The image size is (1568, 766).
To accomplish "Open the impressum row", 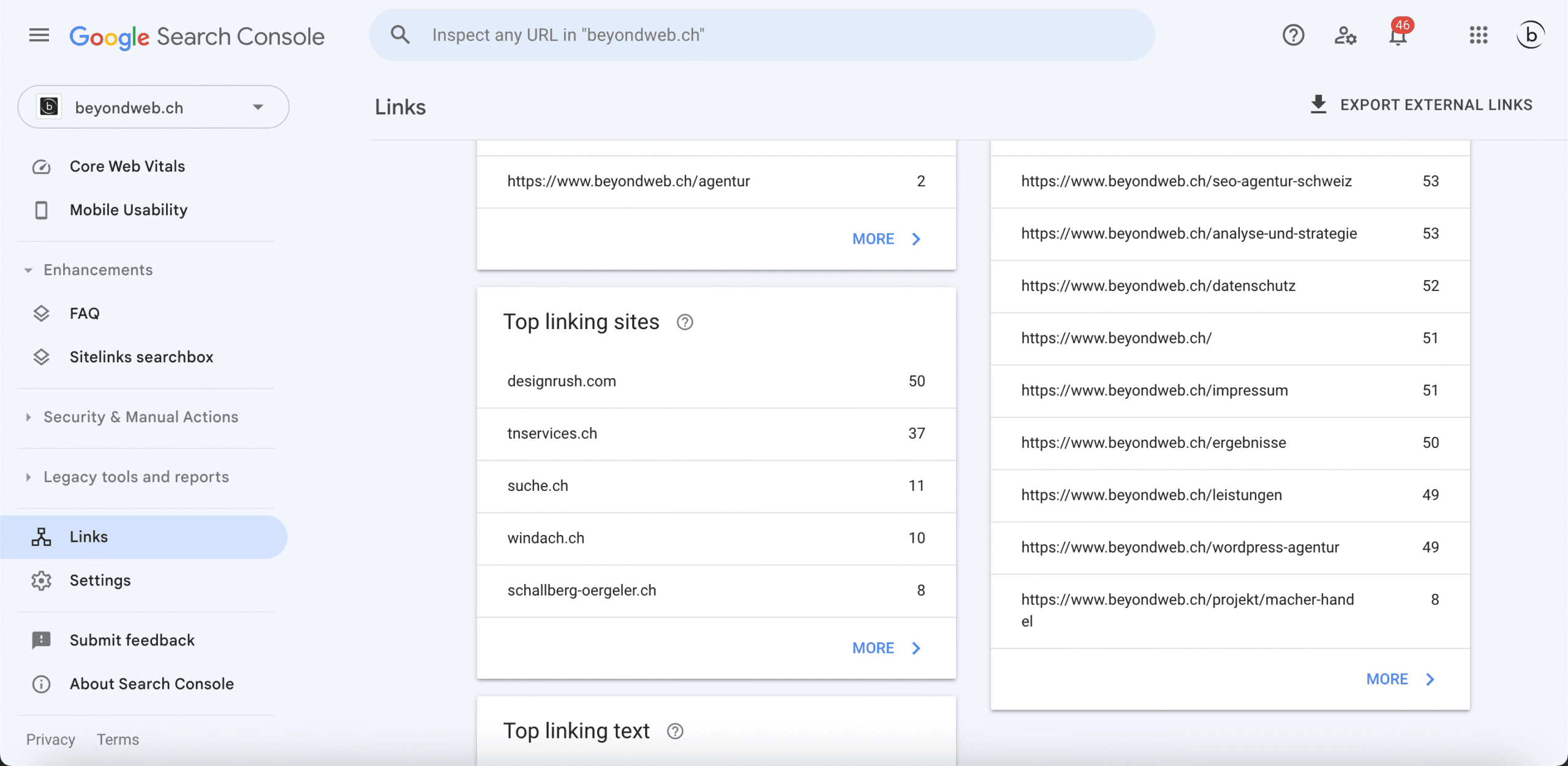I will (1230, 391).
